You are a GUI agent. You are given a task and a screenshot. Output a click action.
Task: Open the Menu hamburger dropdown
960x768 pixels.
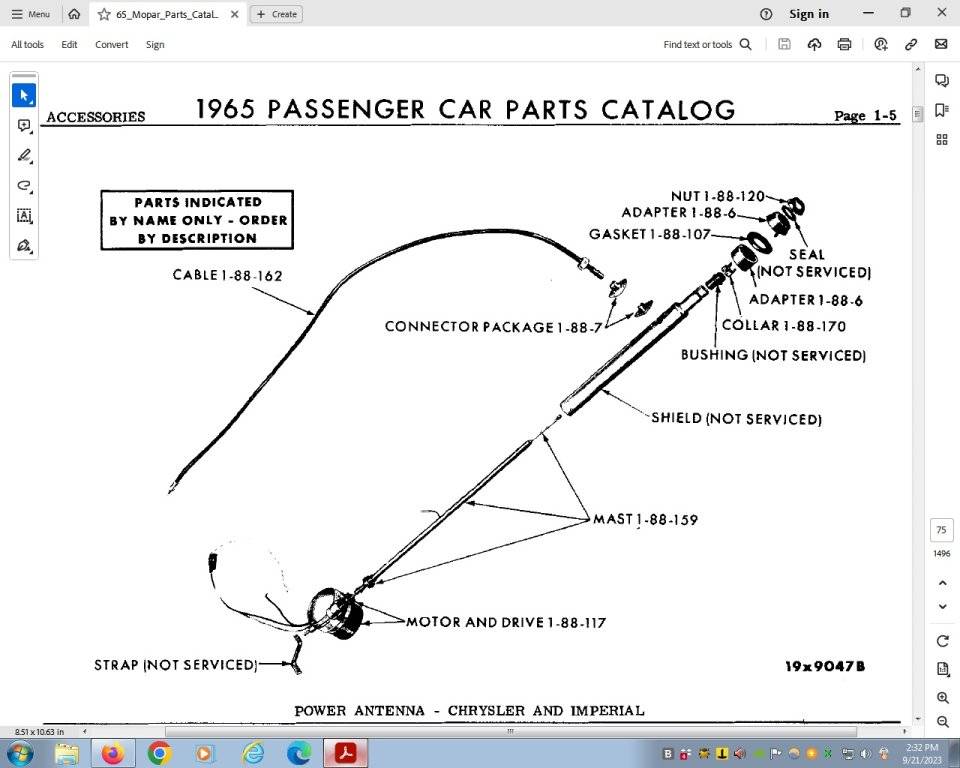(30, 14)
